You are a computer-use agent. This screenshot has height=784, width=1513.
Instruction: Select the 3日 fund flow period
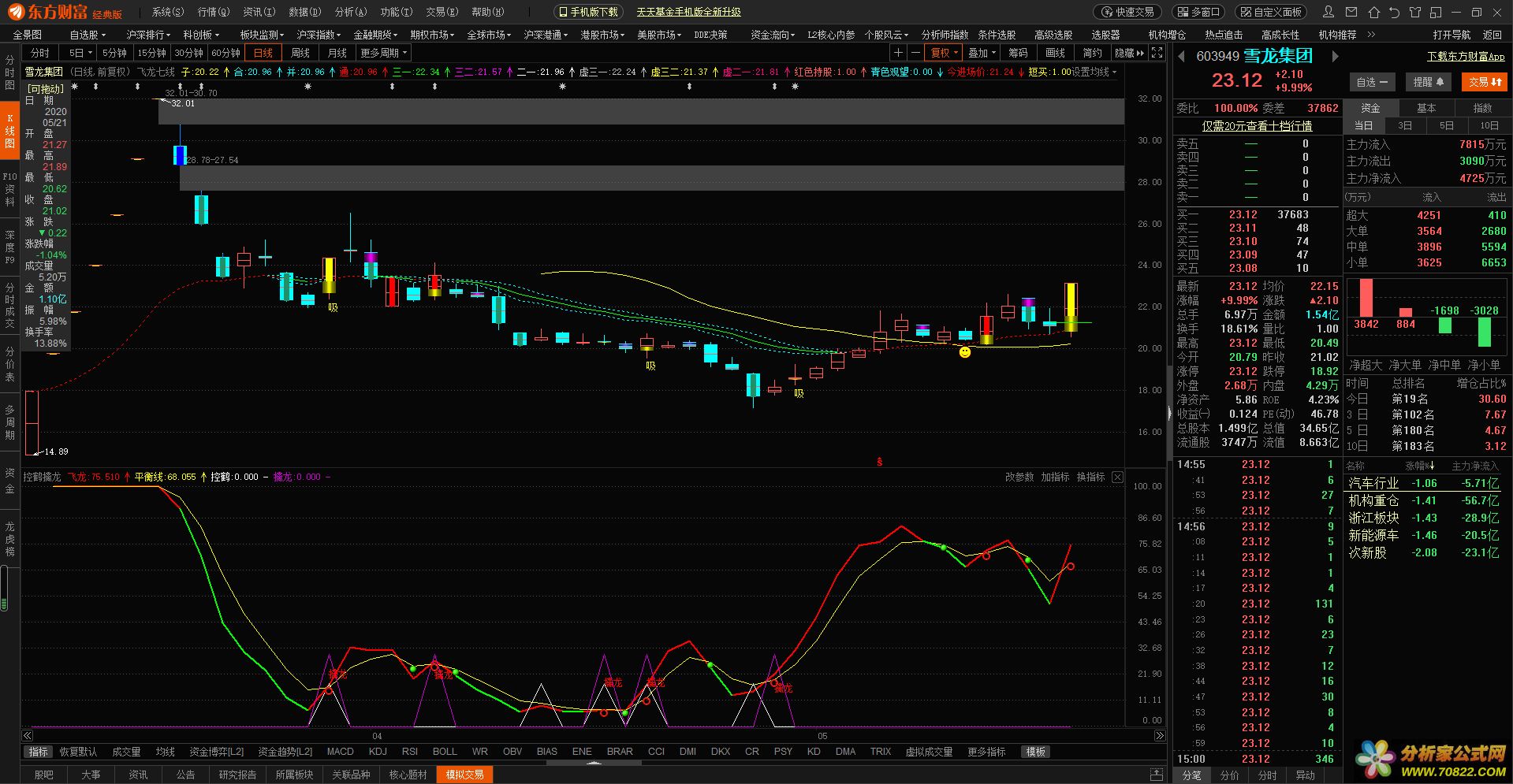(1405, 126)
